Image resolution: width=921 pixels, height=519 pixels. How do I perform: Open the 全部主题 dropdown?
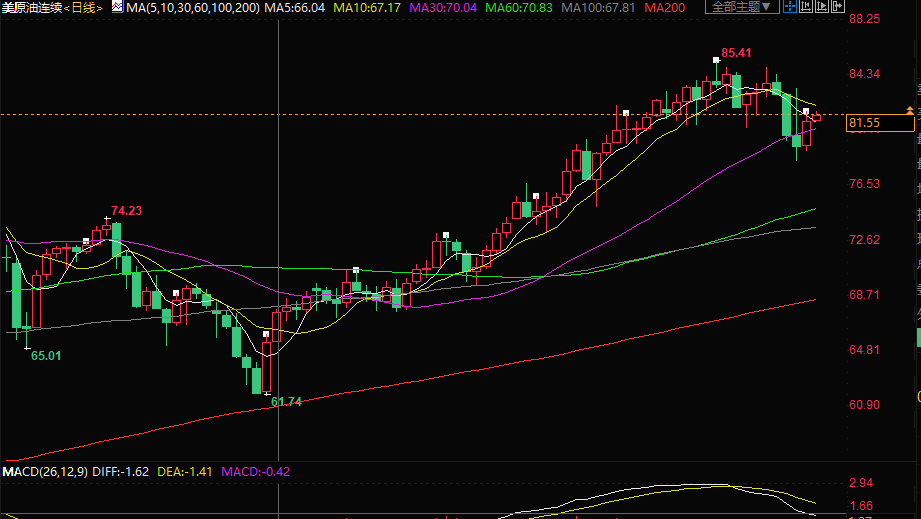[742, 7]
